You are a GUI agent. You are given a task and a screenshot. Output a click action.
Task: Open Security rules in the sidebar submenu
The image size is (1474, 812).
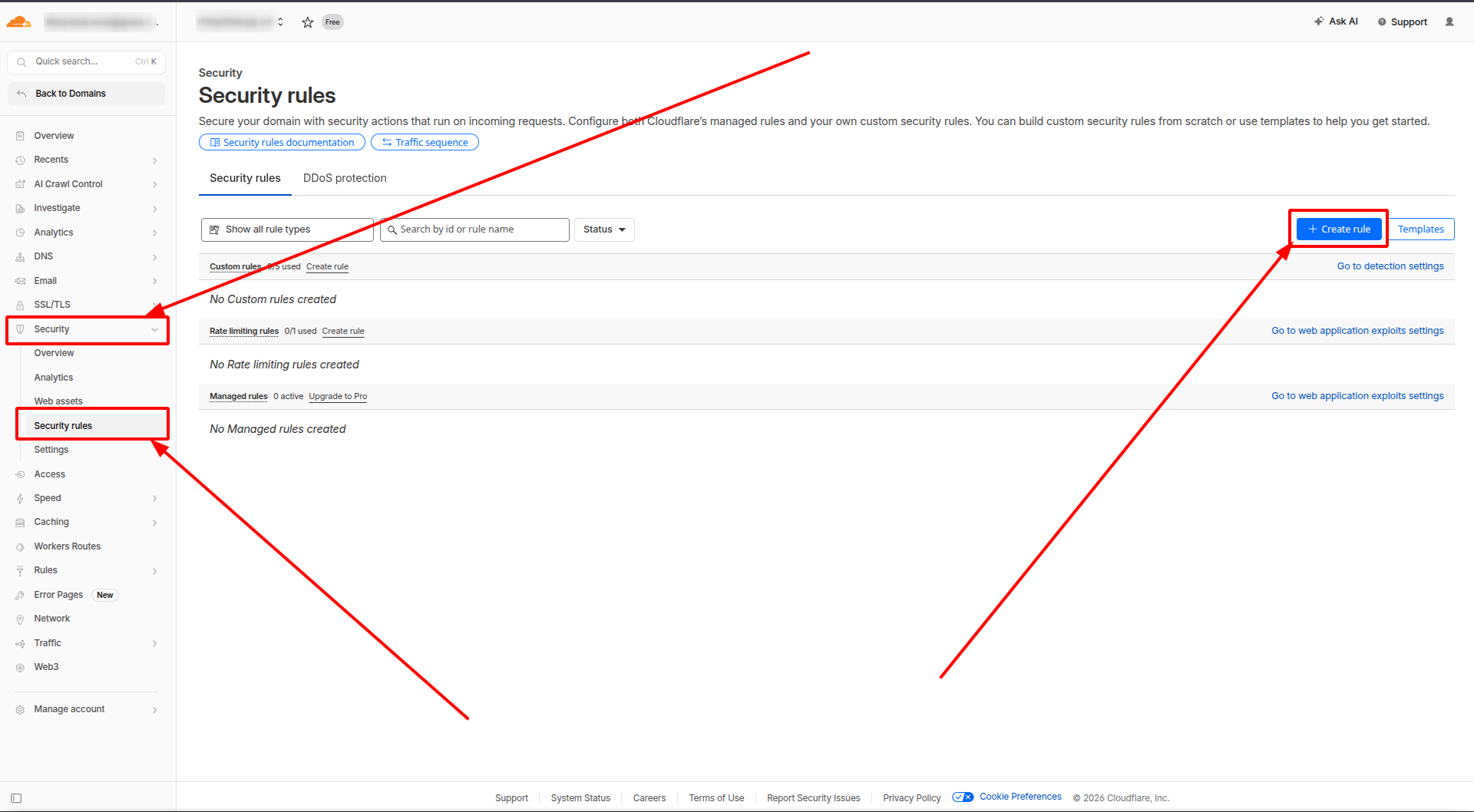tap(63, 426)
